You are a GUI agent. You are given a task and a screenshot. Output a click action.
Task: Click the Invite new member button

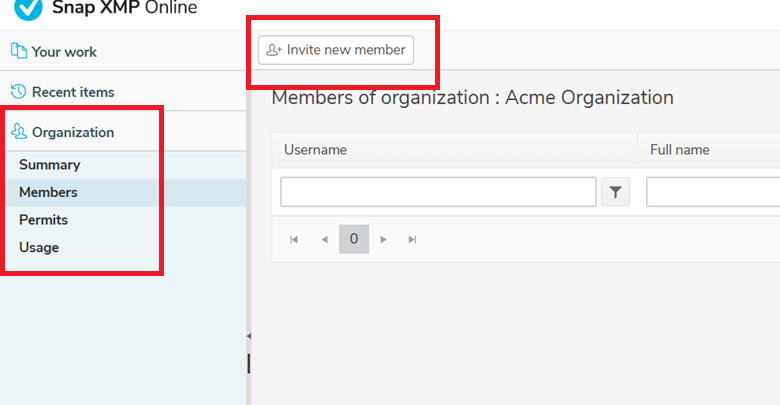pos(336,50)
